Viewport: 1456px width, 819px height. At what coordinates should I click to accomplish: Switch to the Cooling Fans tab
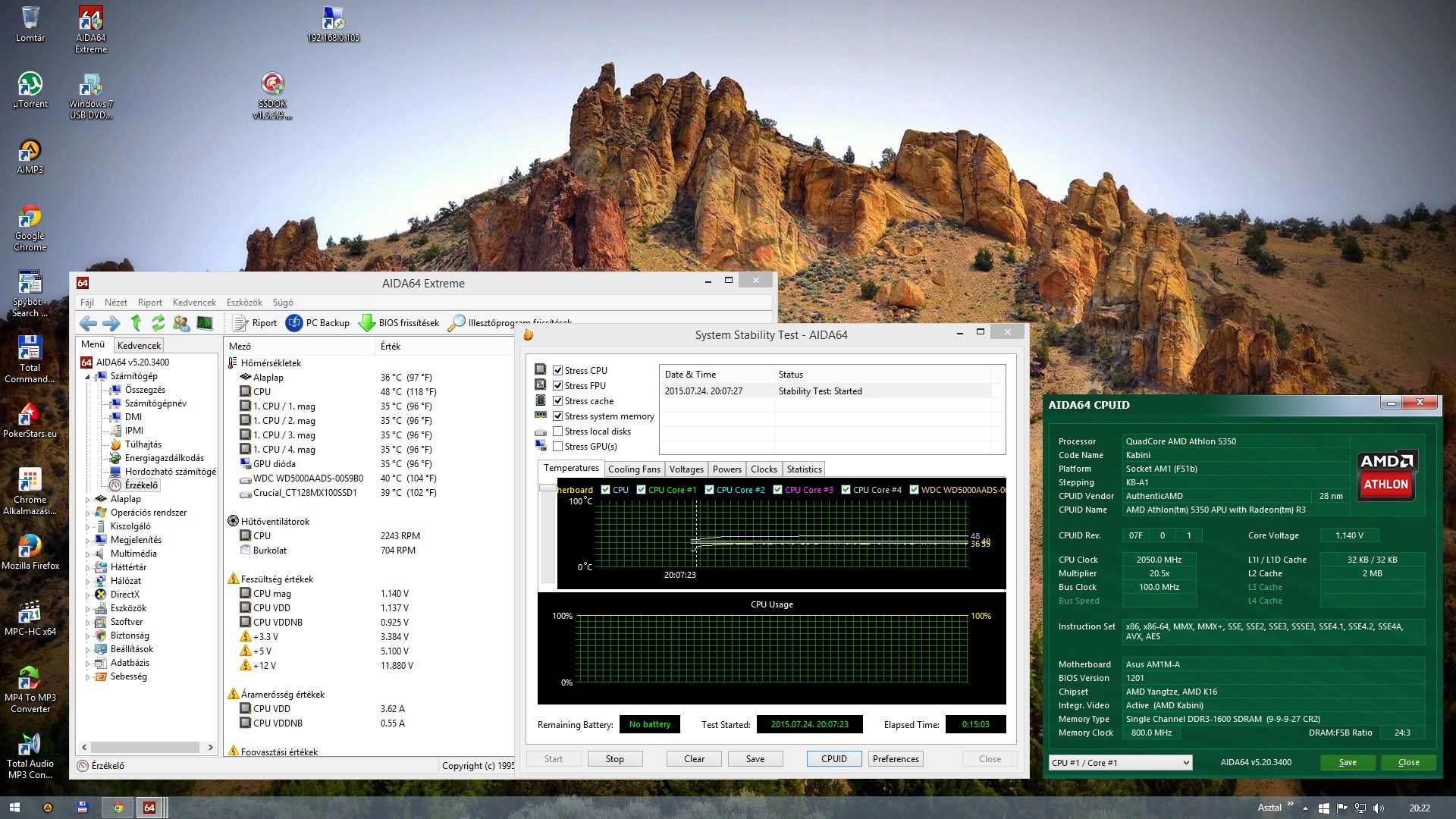tap(634, 469)
